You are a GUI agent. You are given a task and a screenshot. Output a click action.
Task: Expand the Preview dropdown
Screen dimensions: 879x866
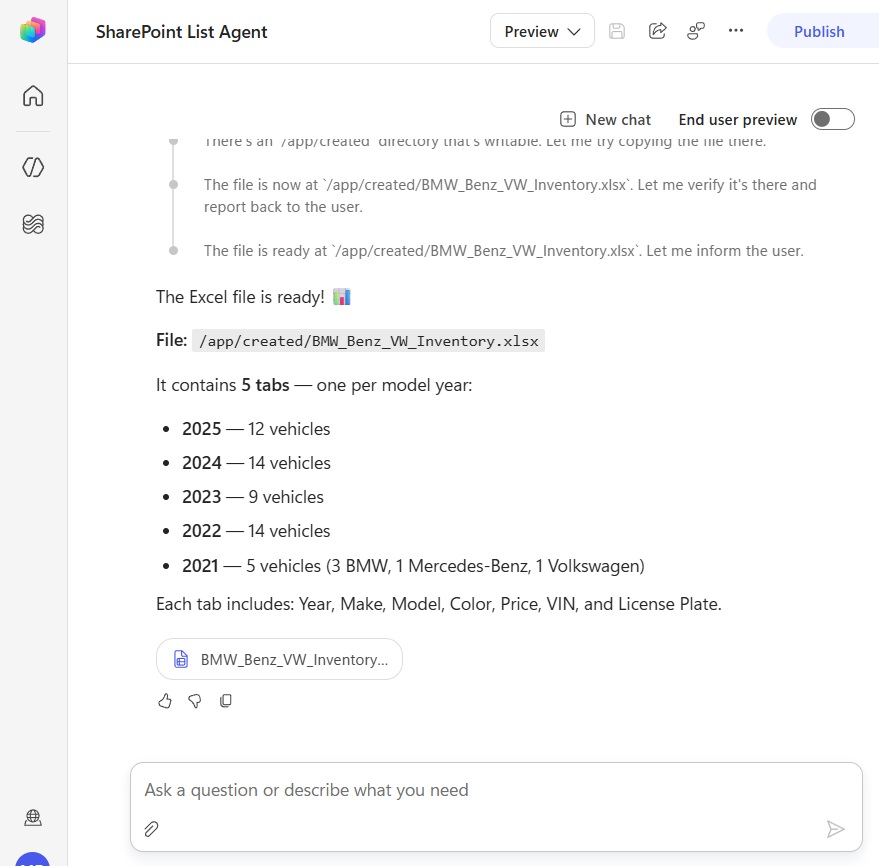coord(542,31)
